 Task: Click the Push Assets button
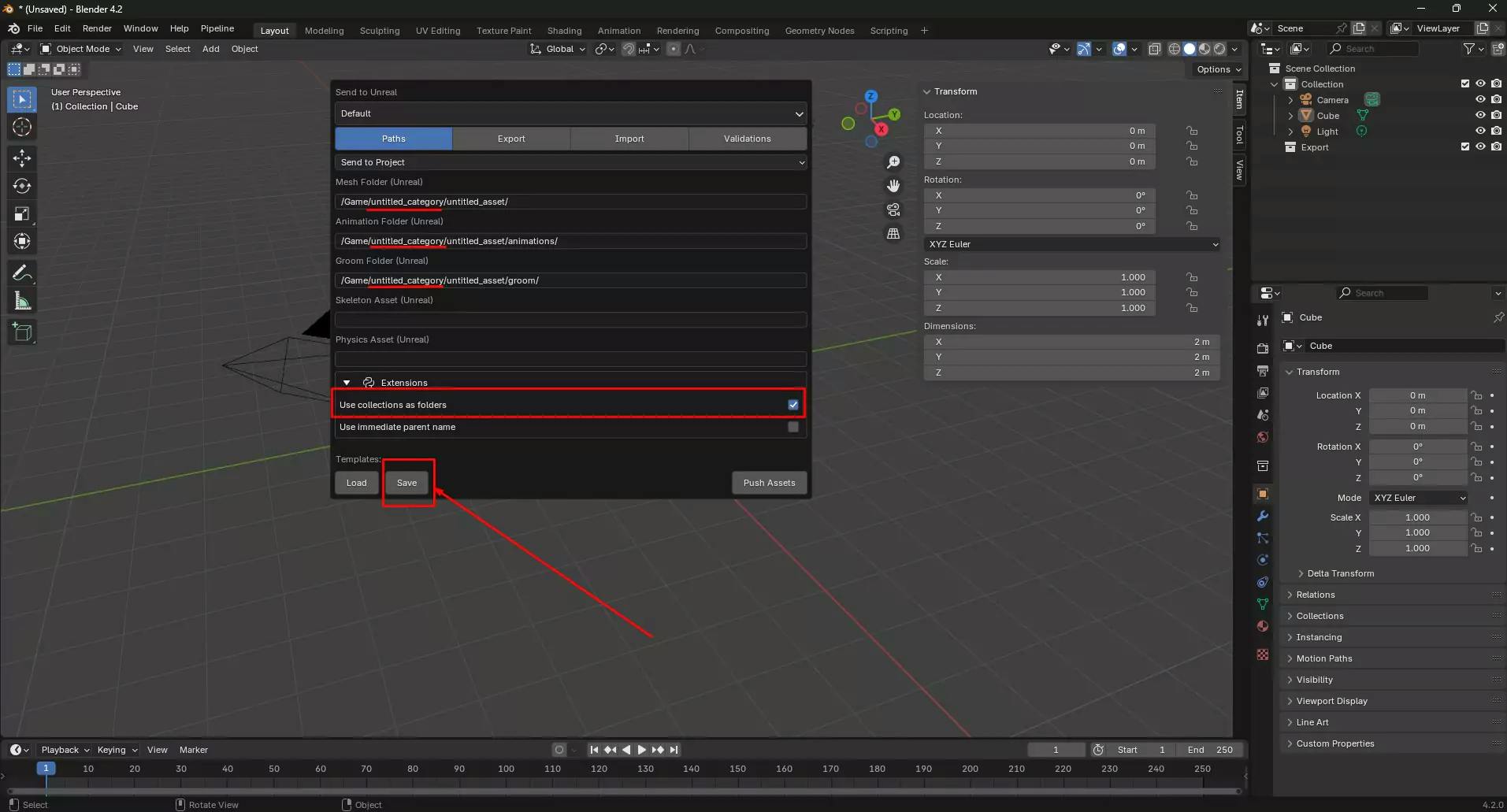(x=770, y=483)
